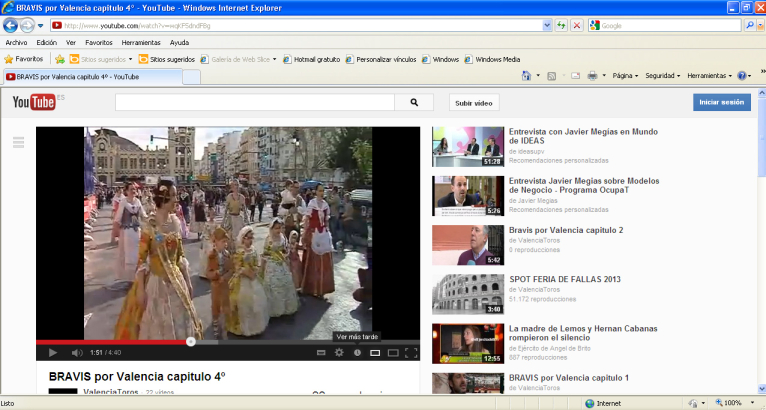Open Entrevista con Javier Megías 51:28 thumbnail
Viewport: 766px width, 410px height.
point(468,147)
